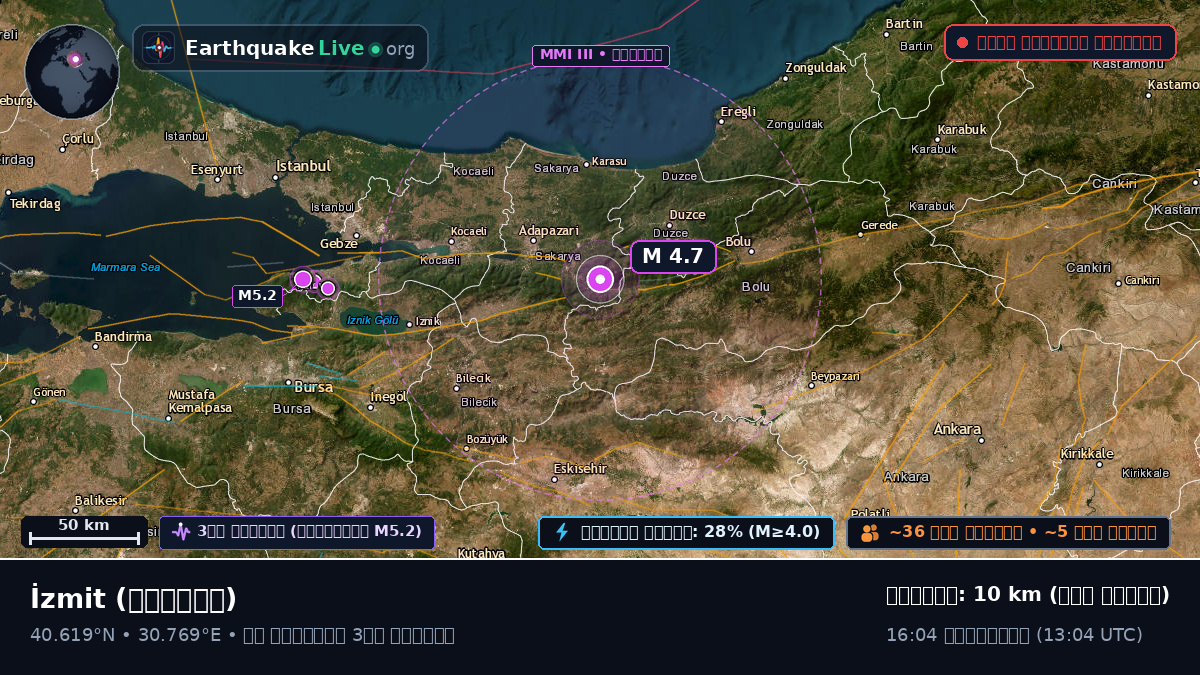This screenshot has height=675, width=1200.
Task: Click the Marmara Sea label
Action: 126,267
